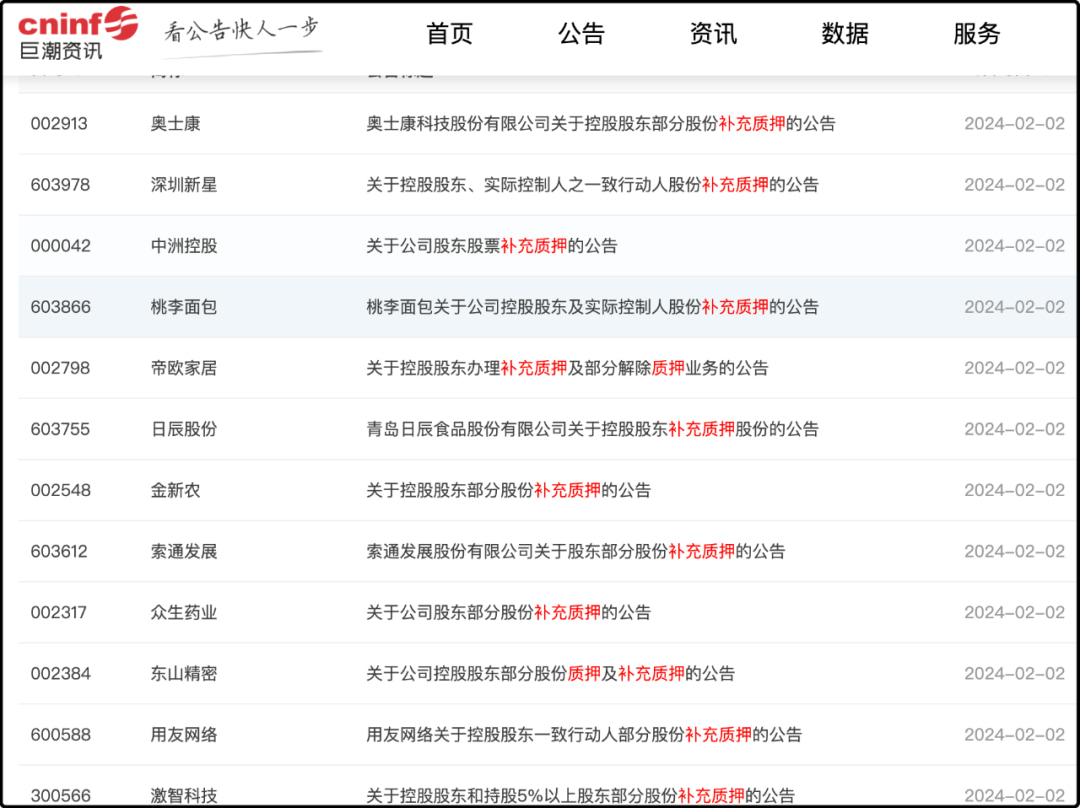
Task: Click stock code 600588
Action: [61, 734]
